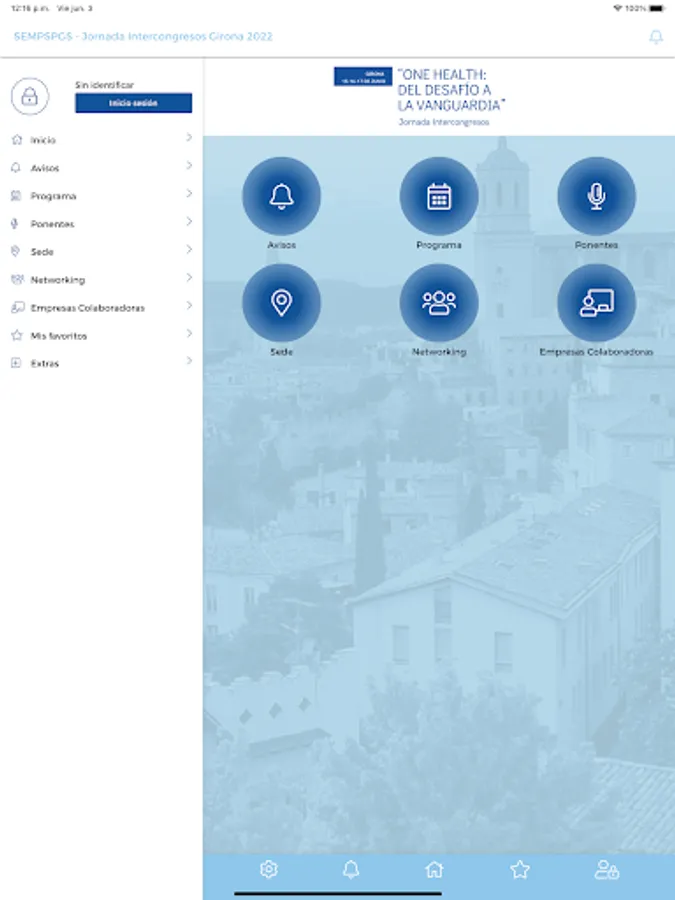Click the plus box icon beside Extras
This screenshot has height=900, width=675.
click(x=16, y=363)
